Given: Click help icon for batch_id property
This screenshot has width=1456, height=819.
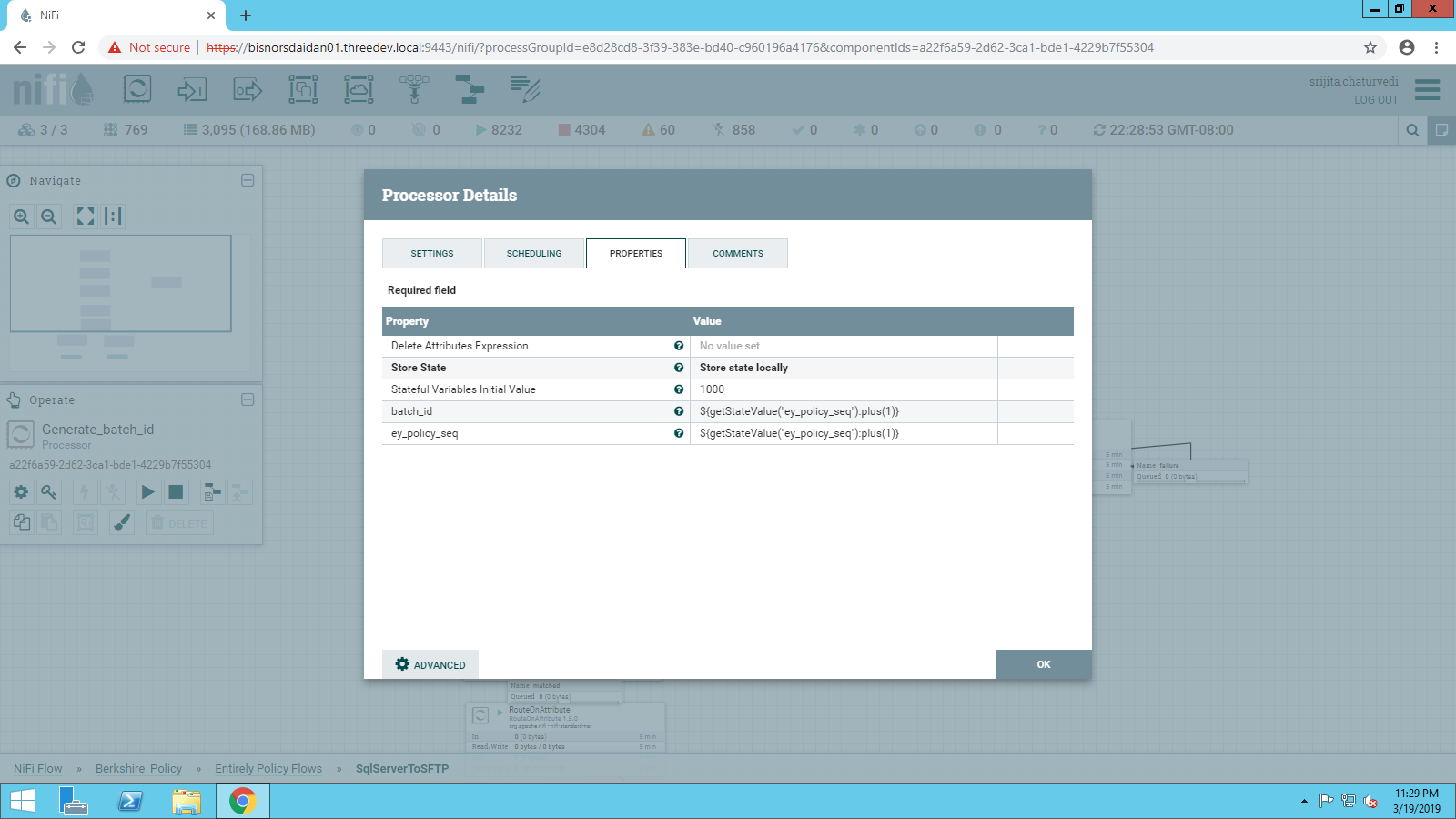Looking at the screenshot, I should coord(679,411).
